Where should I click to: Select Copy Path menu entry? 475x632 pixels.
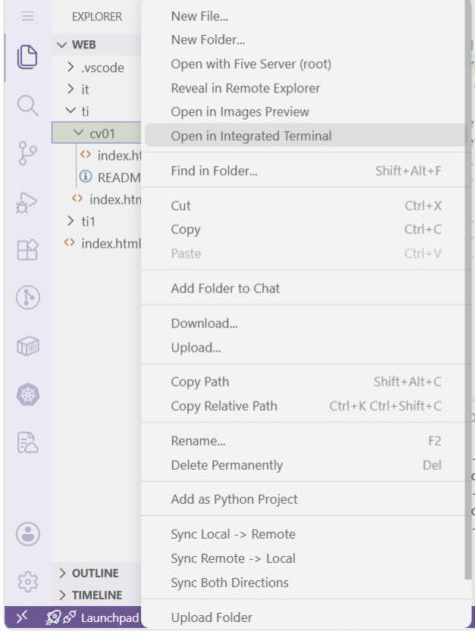(304, 382)
